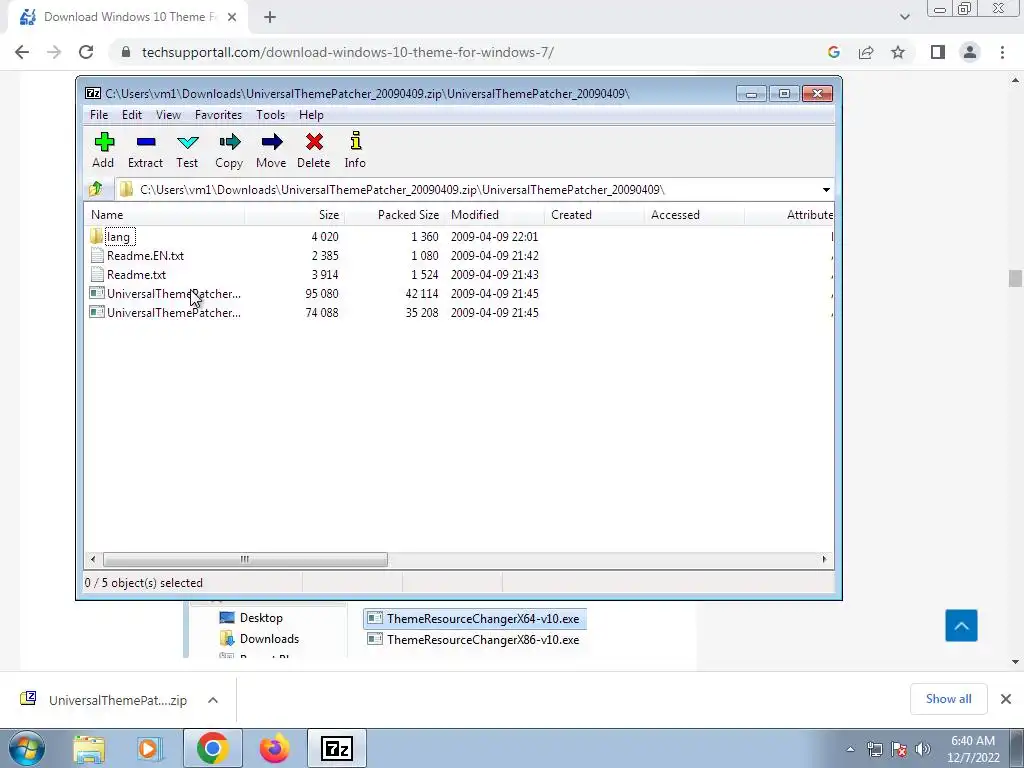Select the UniversalThemePatcher file sized 95 080
The width and height of the screenshot is (1024, 768).
tap(173, 294)
